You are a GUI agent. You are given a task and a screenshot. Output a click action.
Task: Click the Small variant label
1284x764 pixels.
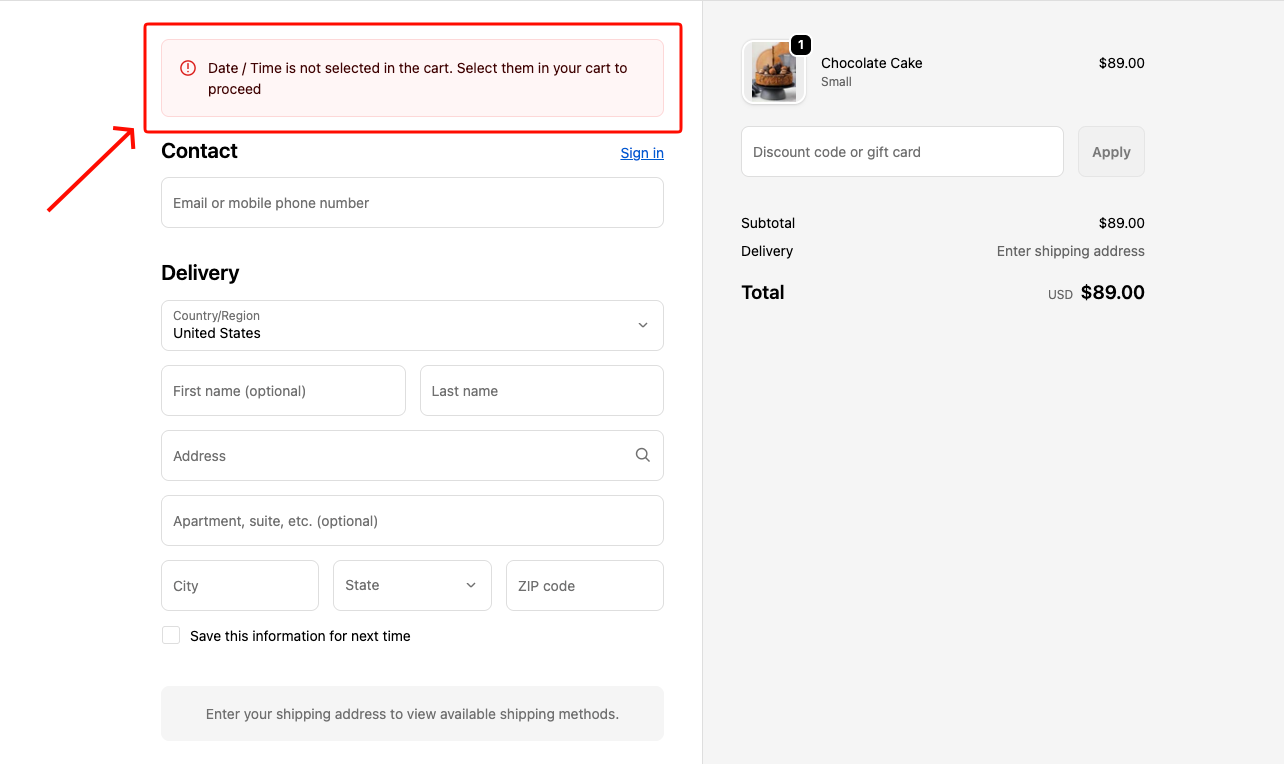[836, 82]
